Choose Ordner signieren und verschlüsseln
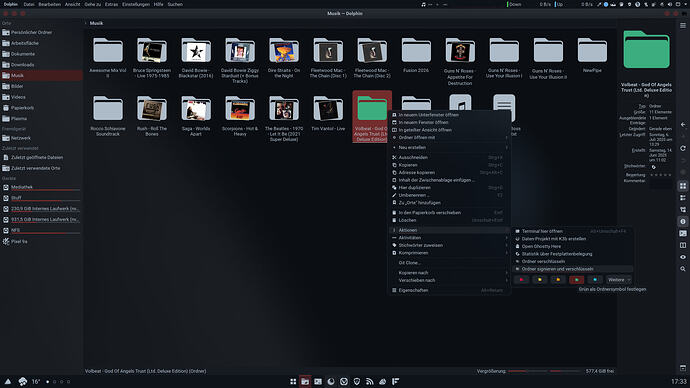 [572, 269]
